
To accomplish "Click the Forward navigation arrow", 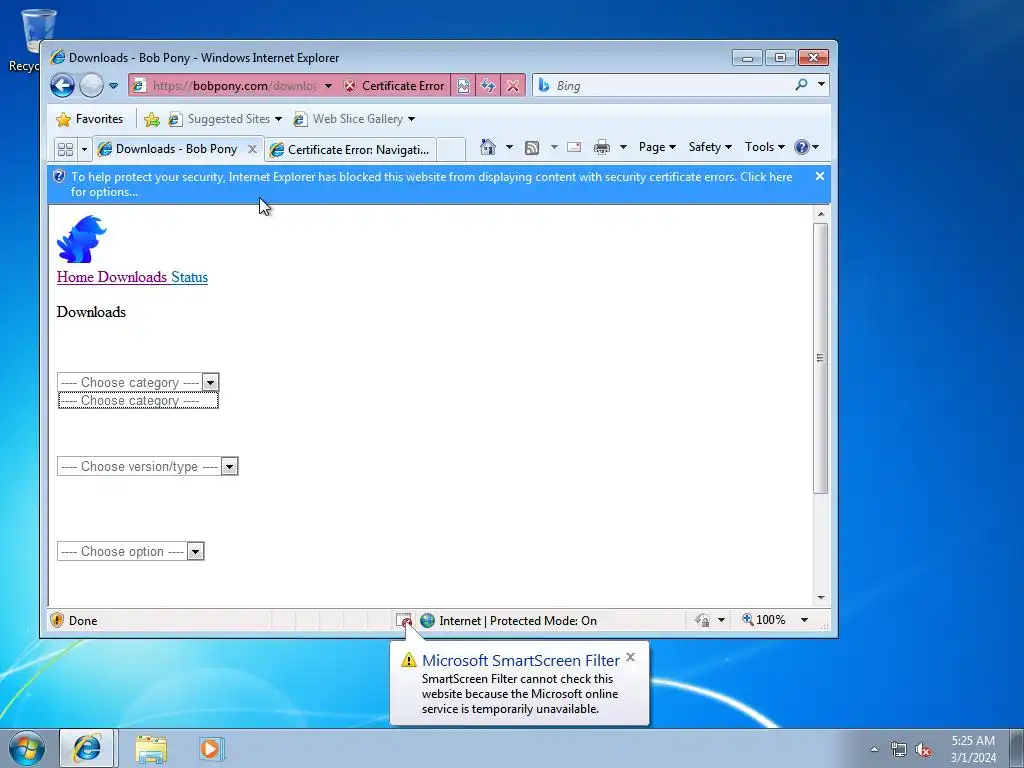I will 91,86.
